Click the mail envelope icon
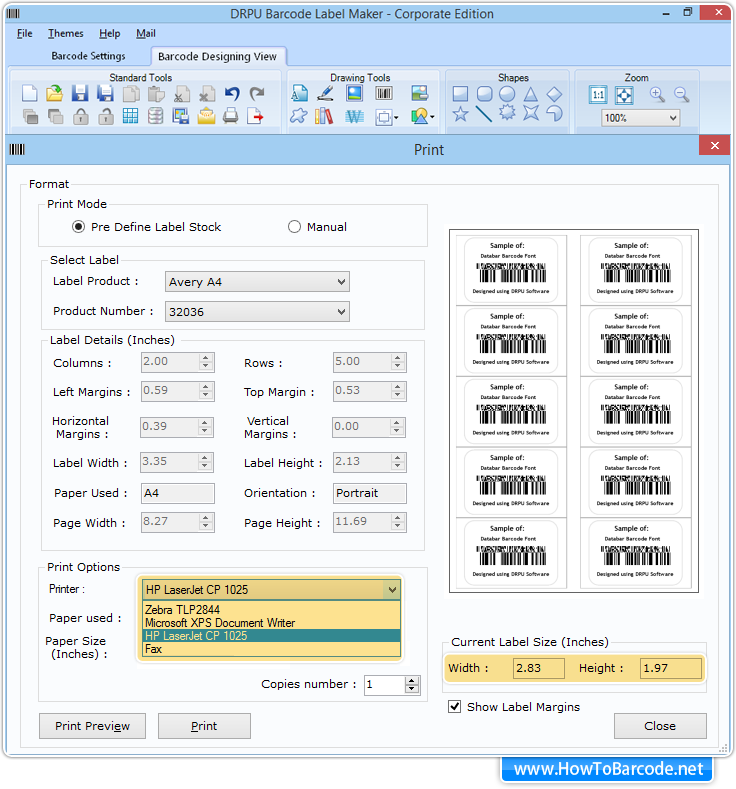 point(206,117)
